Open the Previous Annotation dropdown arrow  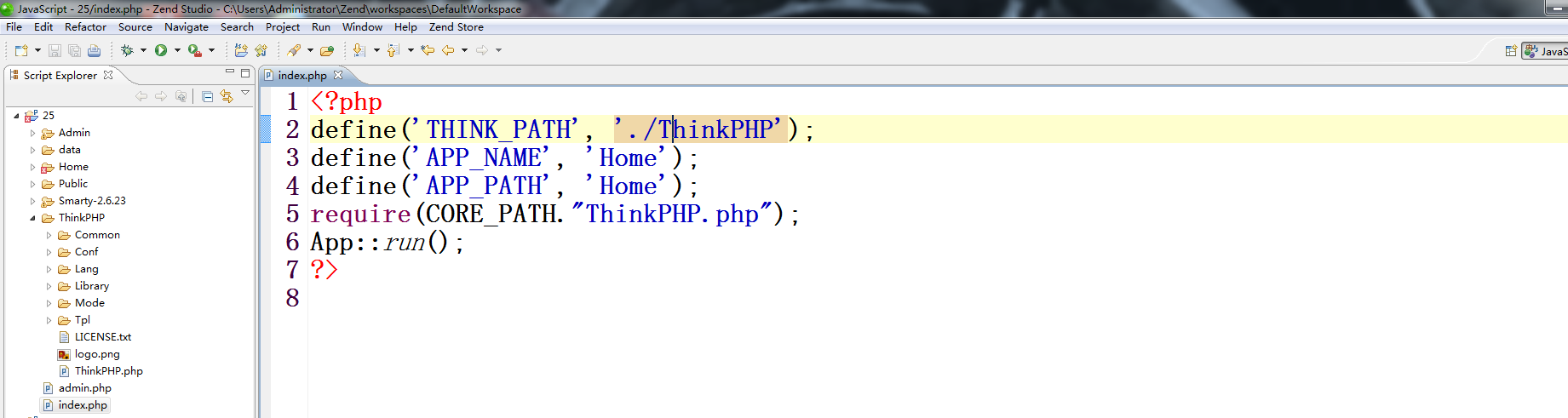pyautogui.click(x=411, y=50)
